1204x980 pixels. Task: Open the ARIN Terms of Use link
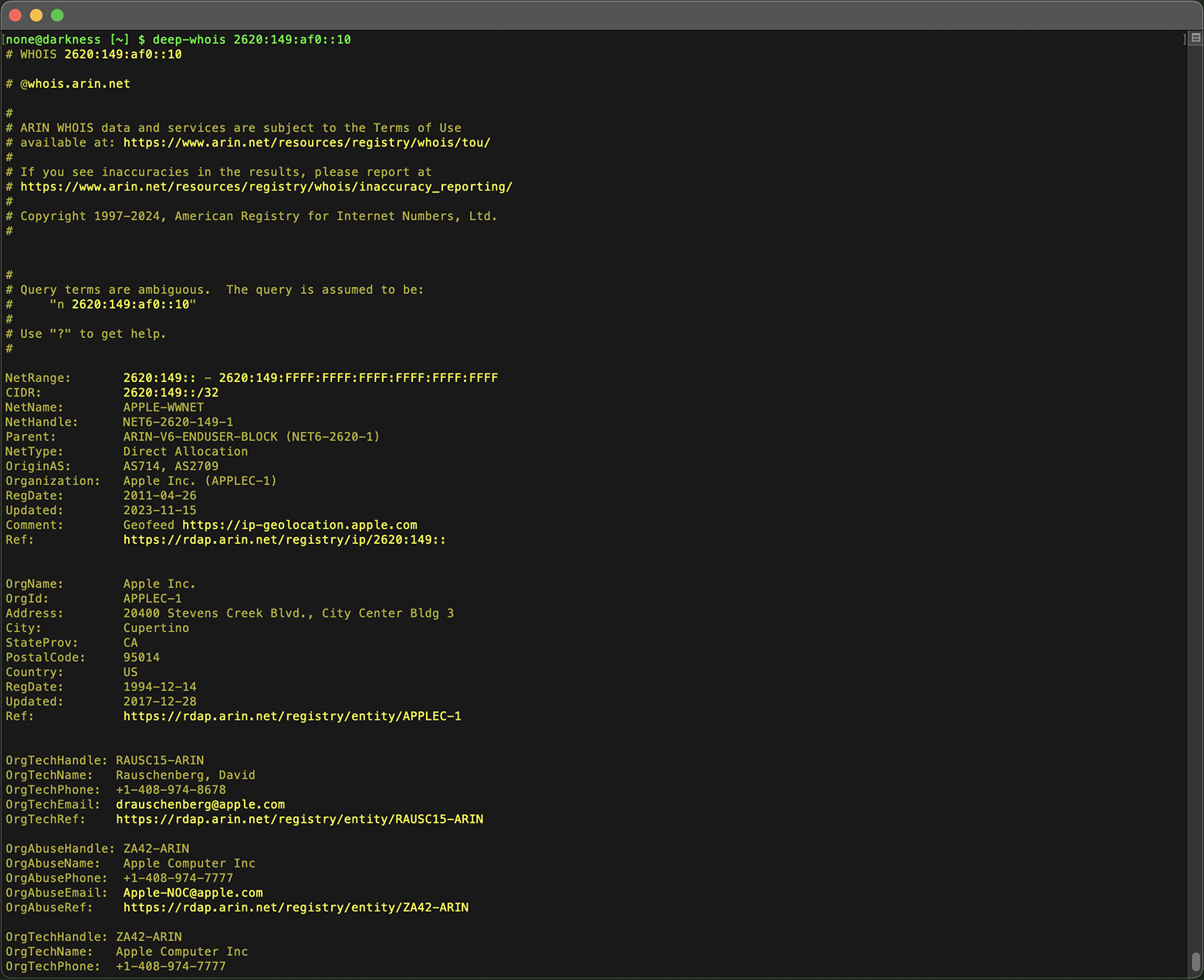coord(307,142)
